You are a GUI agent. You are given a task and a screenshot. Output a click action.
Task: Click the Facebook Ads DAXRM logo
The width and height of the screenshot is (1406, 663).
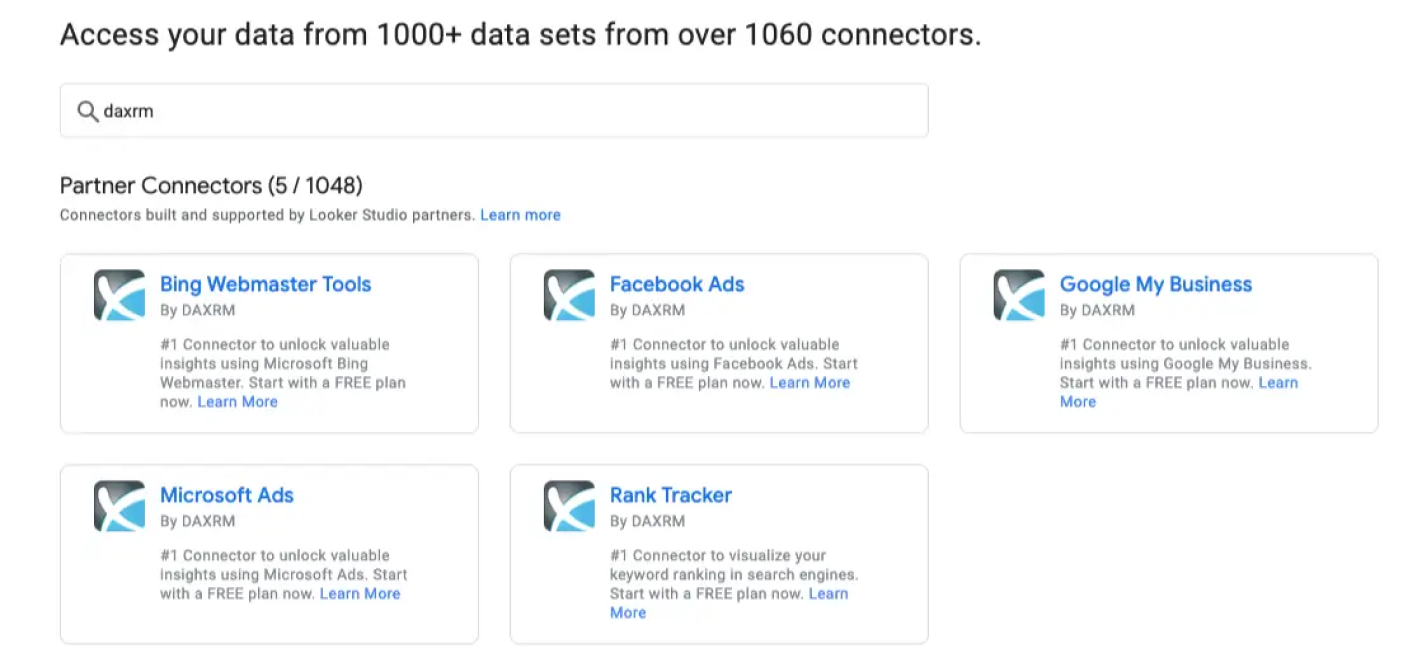(569, 295)
